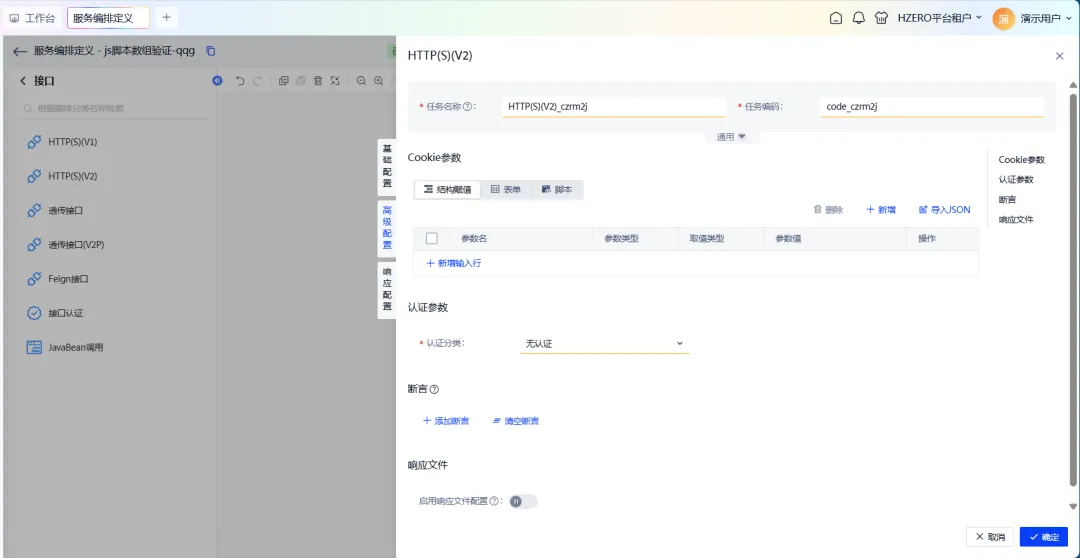Jump to Cookie参数 in the anchor navigation
Viewport: 1080px width, 558px height.
pos(1021,160)
